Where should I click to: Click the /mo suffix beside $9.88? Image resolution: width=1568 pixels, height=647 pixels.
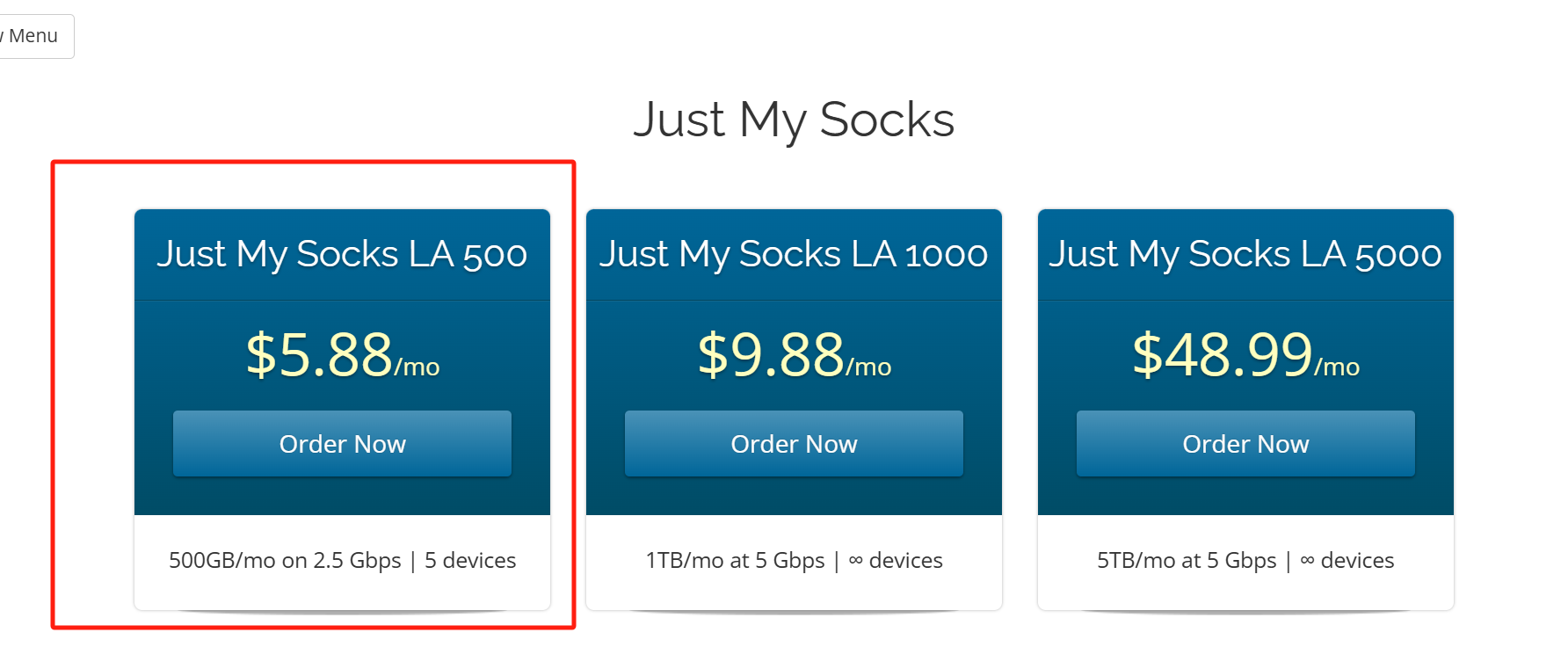869,367
